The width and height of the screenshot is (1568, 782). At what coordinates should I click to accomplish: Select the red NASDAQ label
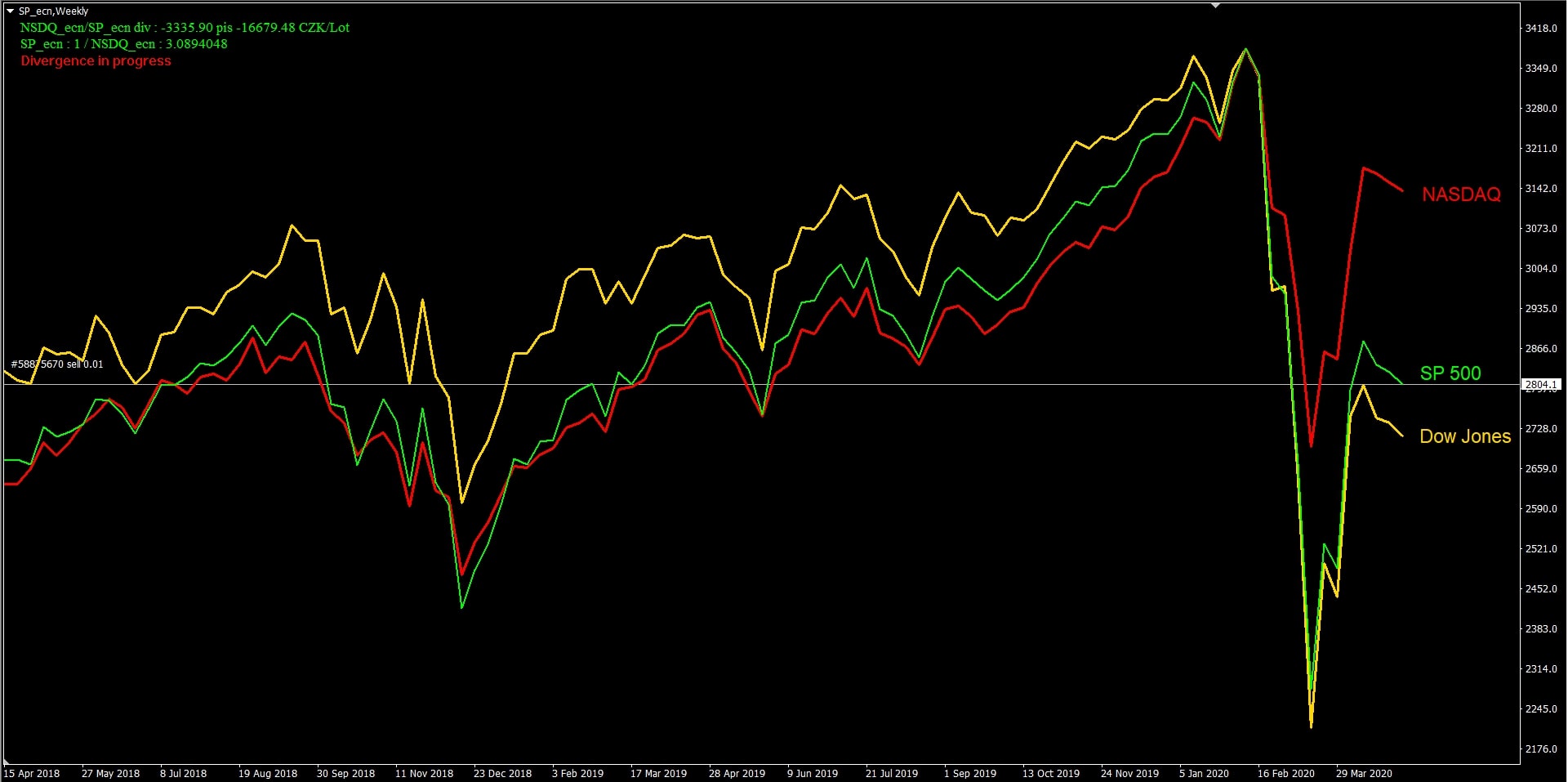point(1461,194)
